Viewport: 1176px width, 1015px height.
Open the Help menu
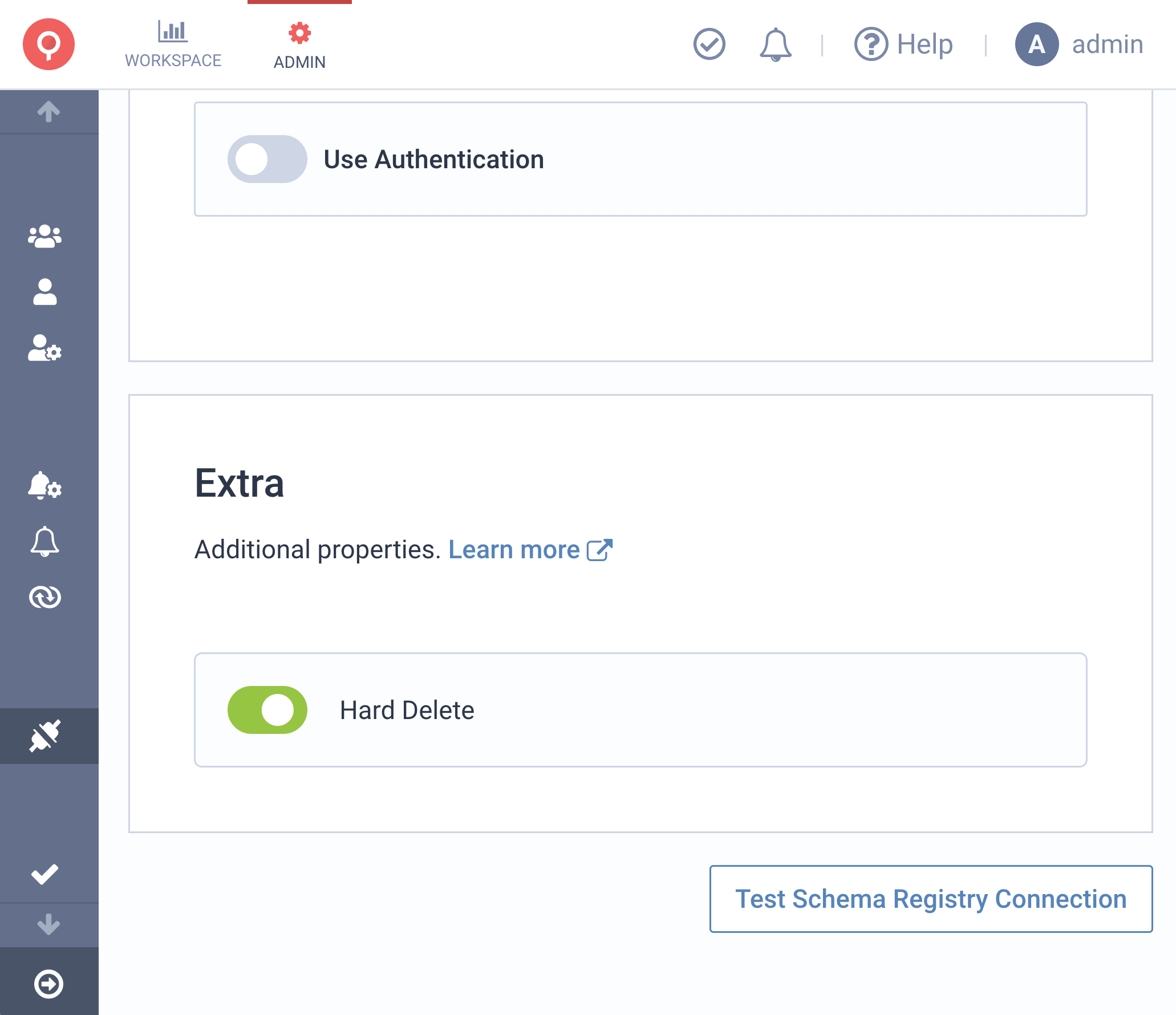coord(903,44)
